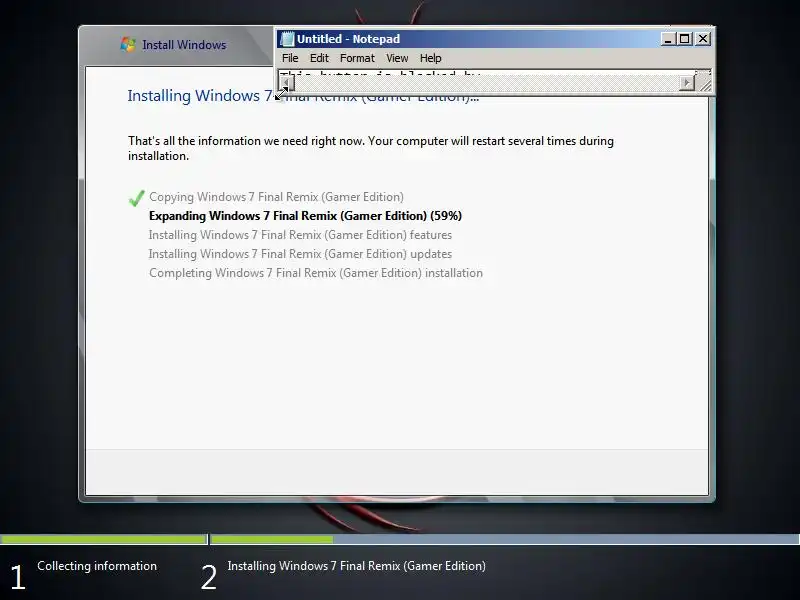Click the Collecting information progress bar
Viewport: 800px width, 600px height.
click(104, 539)
